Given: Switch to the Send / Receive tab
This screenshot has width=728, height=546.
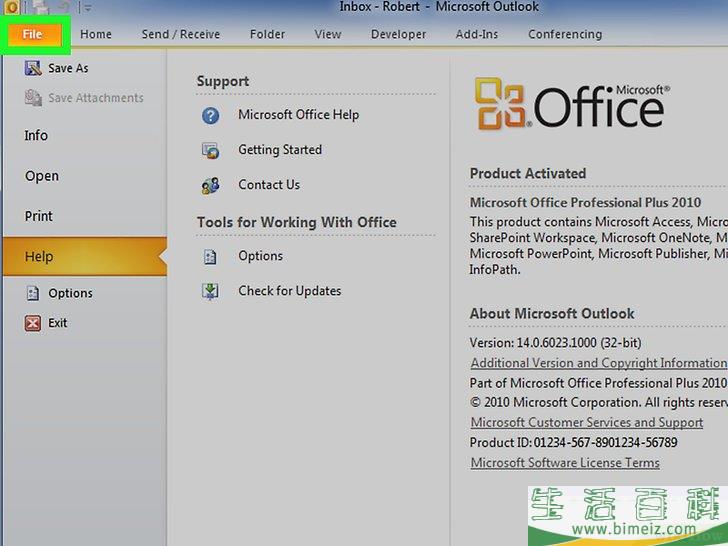Looking at the screenshot, I should point(180,34).
